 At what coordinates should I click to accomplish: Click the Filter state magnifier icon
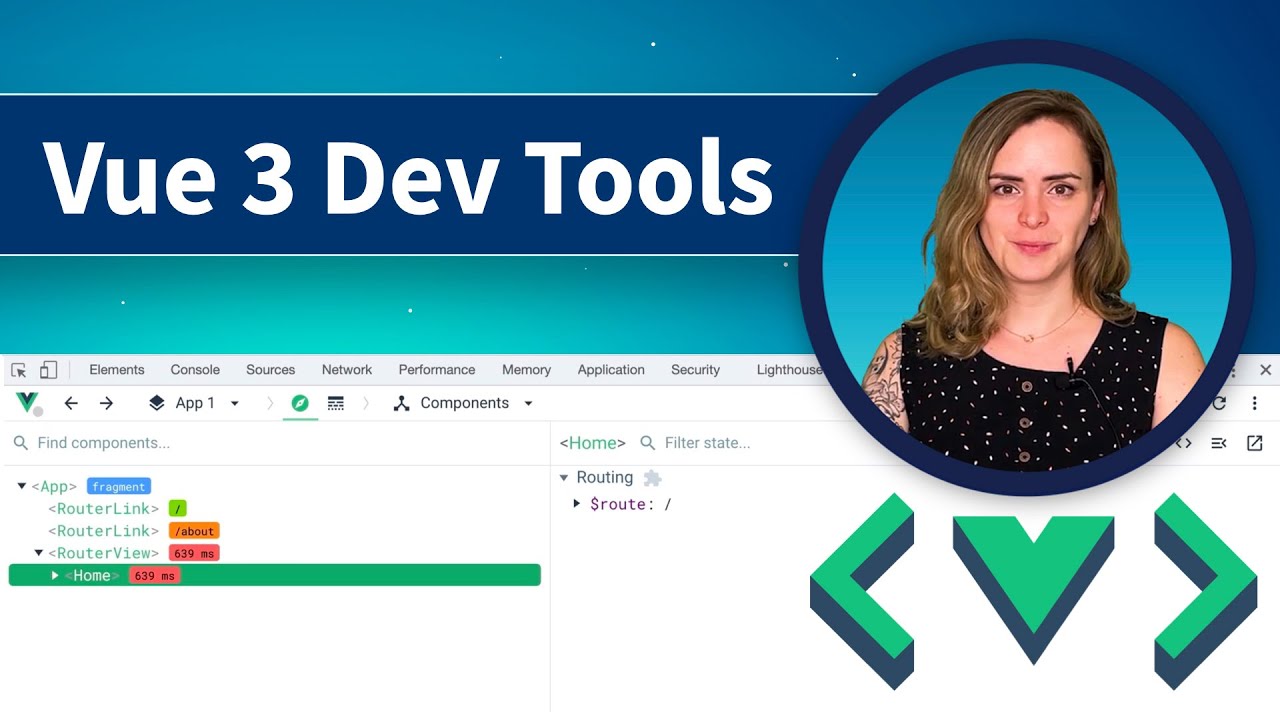[x=647, y=443]
